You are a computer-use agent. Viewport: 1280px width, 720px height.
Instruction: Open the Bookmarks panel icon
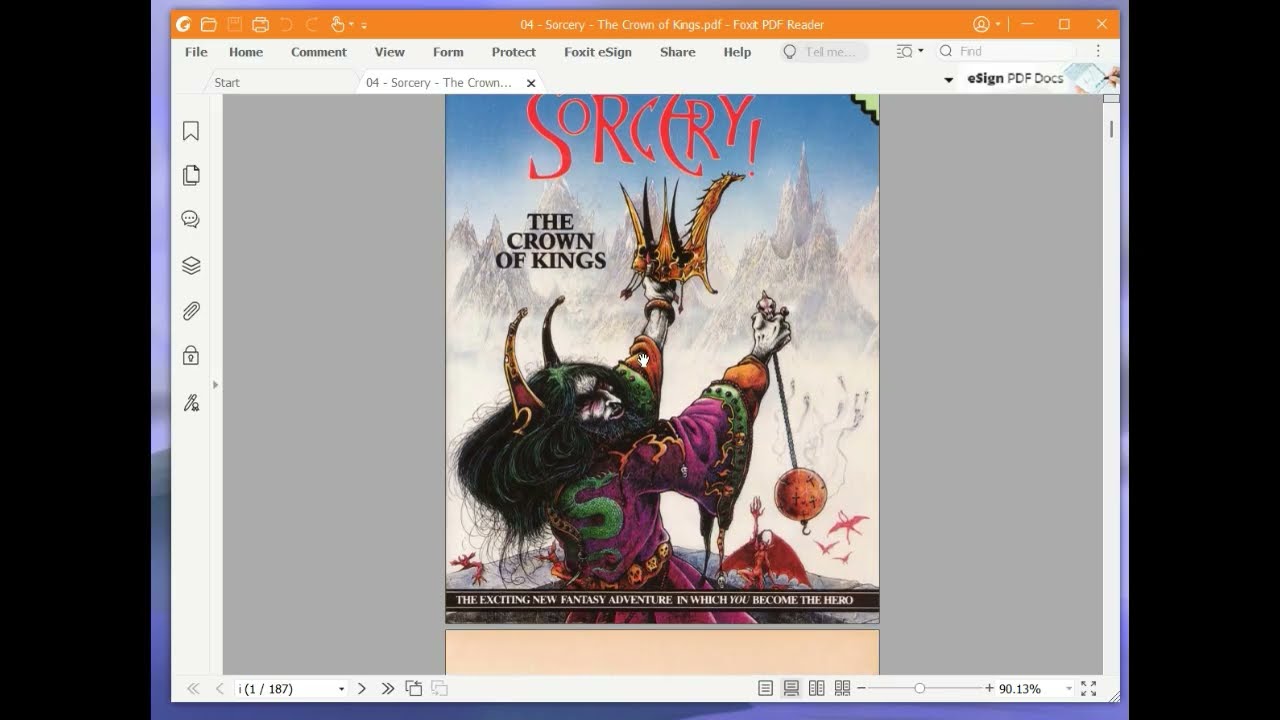coord(191,131)
